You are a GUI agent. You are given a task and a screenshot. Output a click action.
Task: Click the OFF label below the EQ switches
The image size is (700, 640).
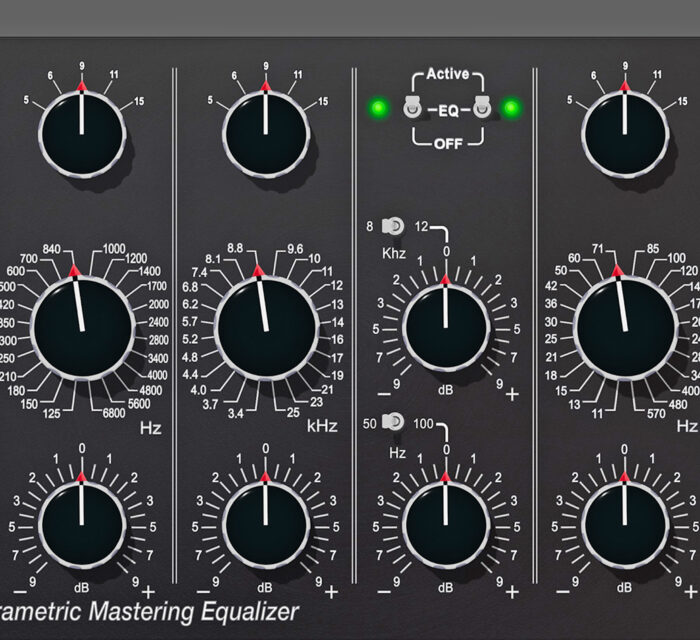446,144
